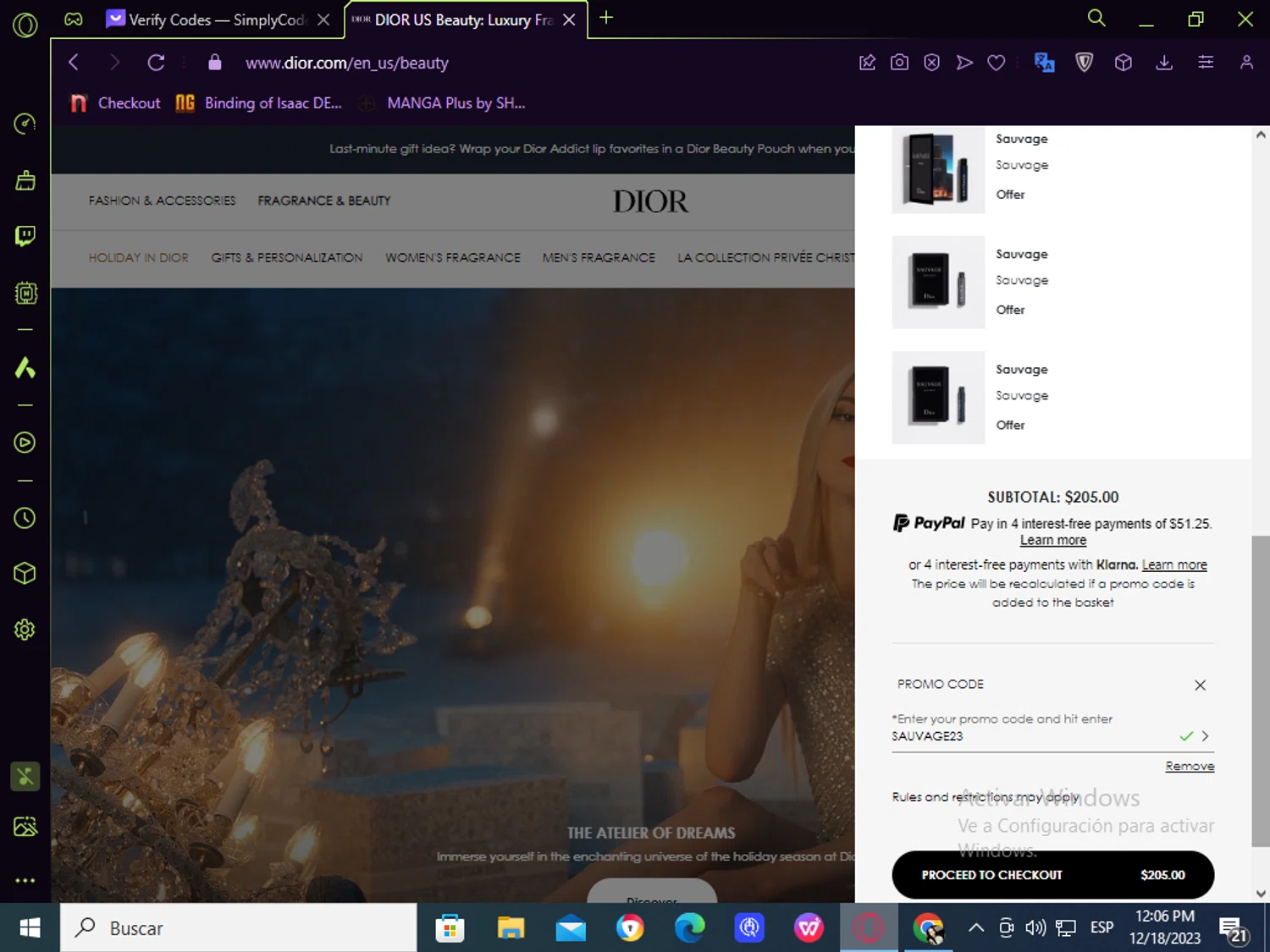Open the chip icon in sidebar

point(25,293)
